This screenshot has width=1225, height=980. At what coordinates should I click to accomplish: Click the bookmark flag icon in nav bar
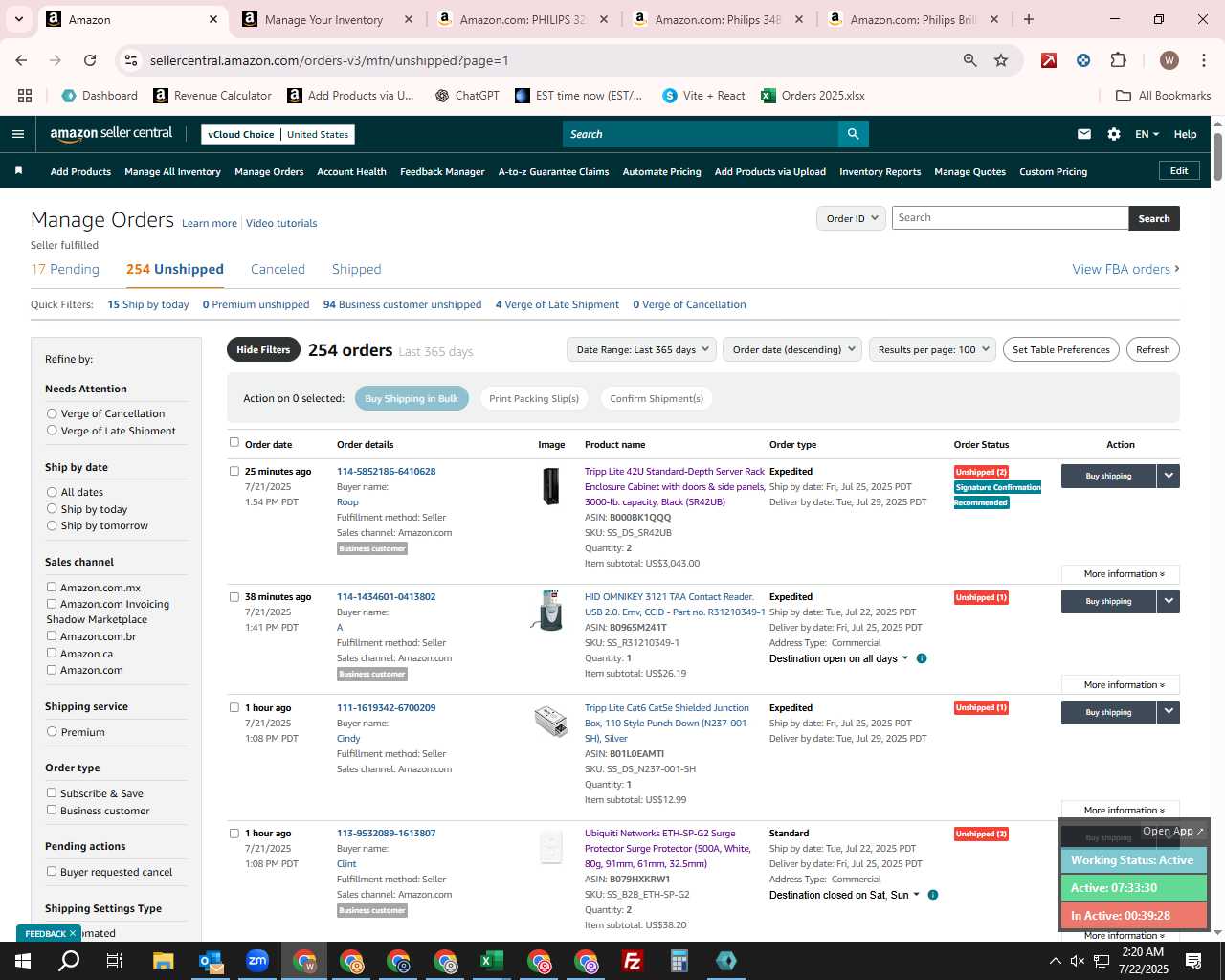(x=18, y=171)
